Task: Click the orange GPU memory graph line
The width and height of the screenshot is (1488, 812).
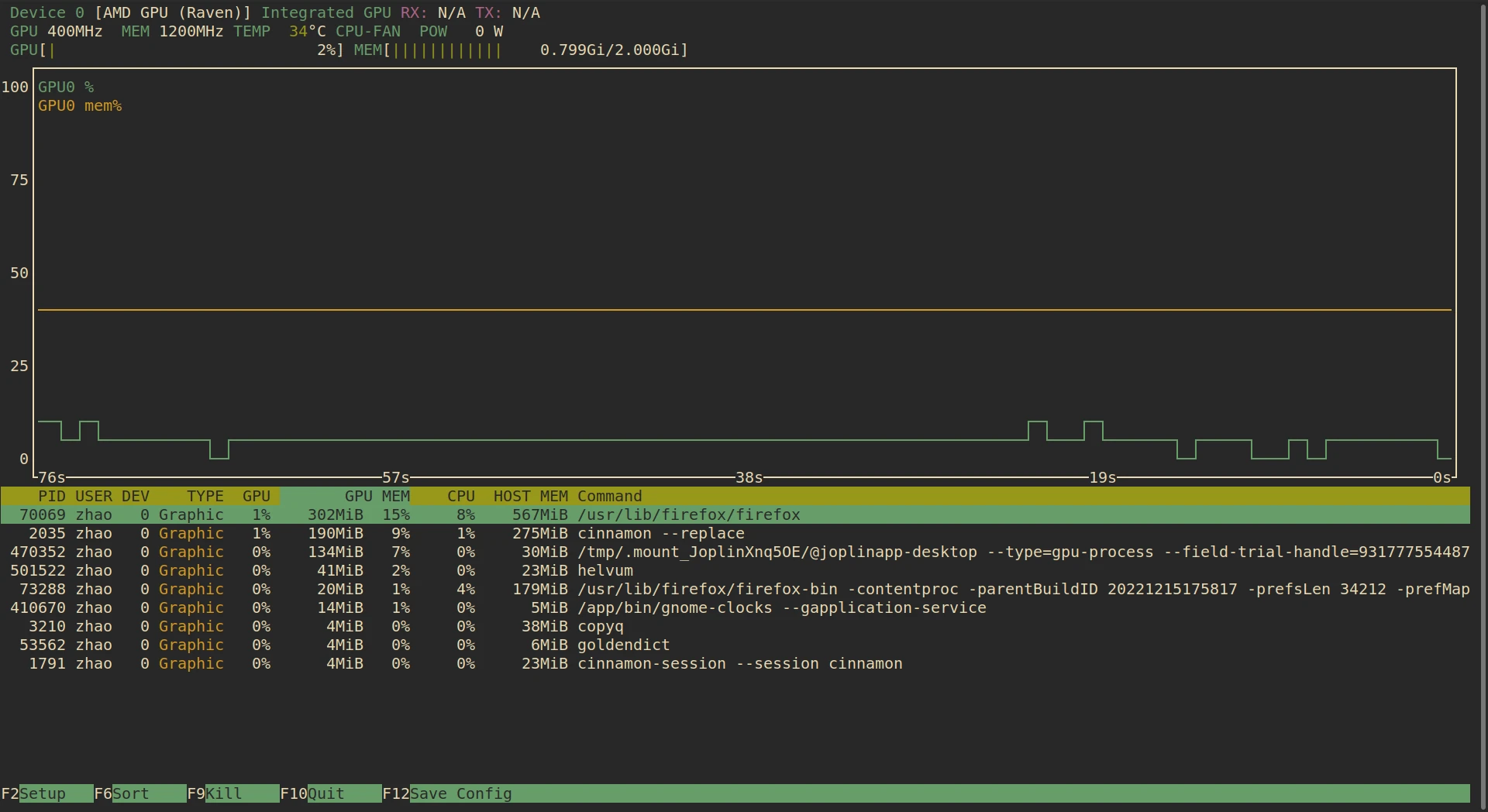Action: [x=744, y=310]
